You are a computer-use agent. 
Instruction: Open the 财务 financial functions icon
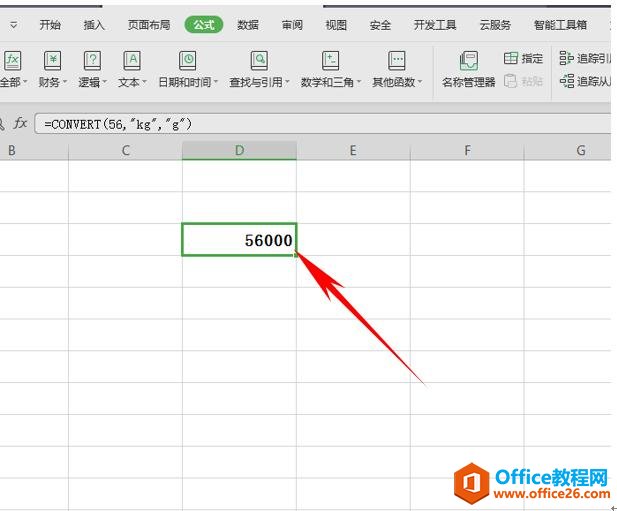coord(52,61)
